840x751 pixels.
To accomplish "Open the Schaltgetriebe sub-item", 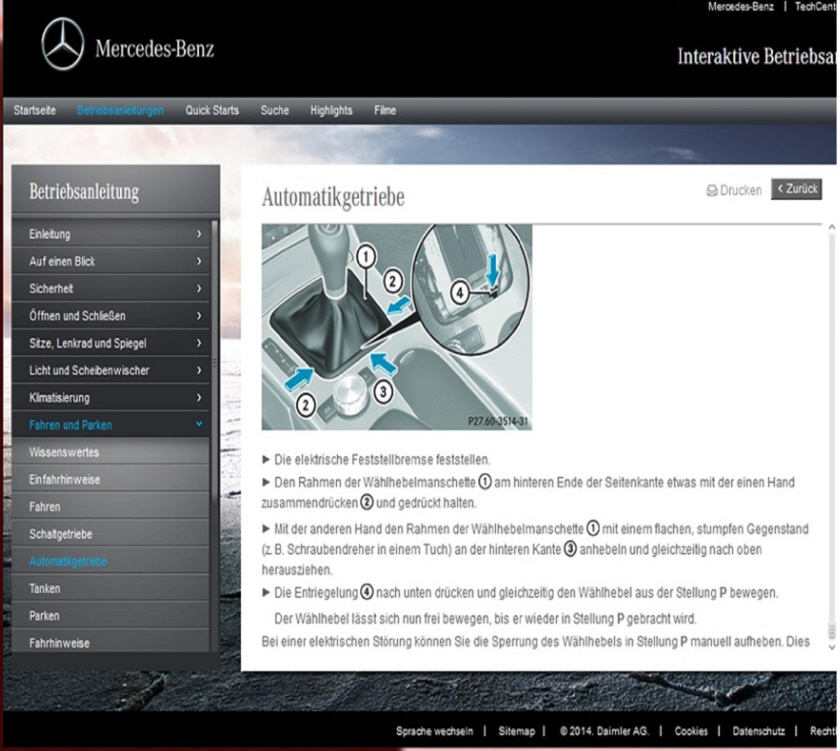I will (111, 535).
